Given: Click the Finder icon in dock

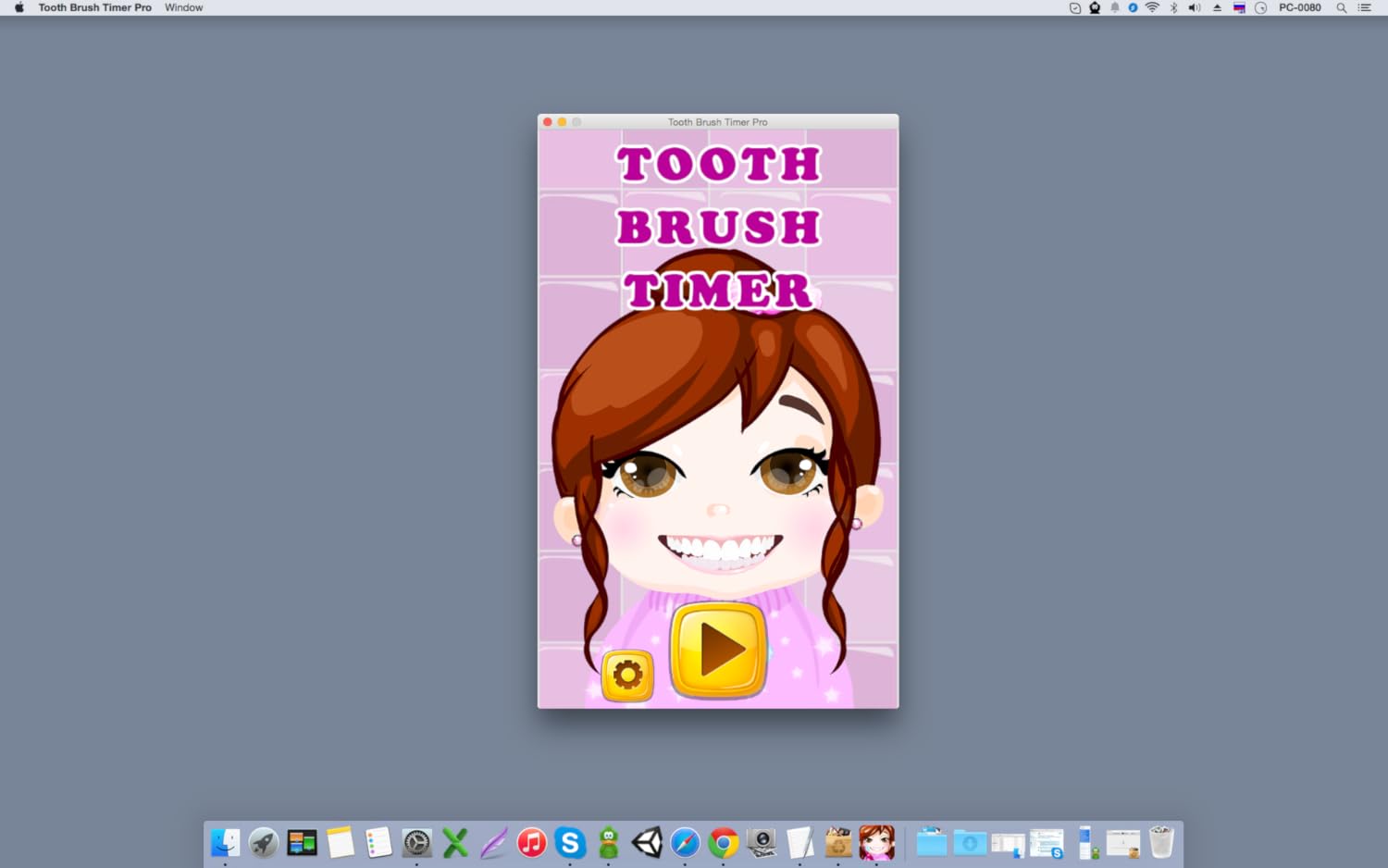Looking at the screenshot, I should tap(225, 843).
